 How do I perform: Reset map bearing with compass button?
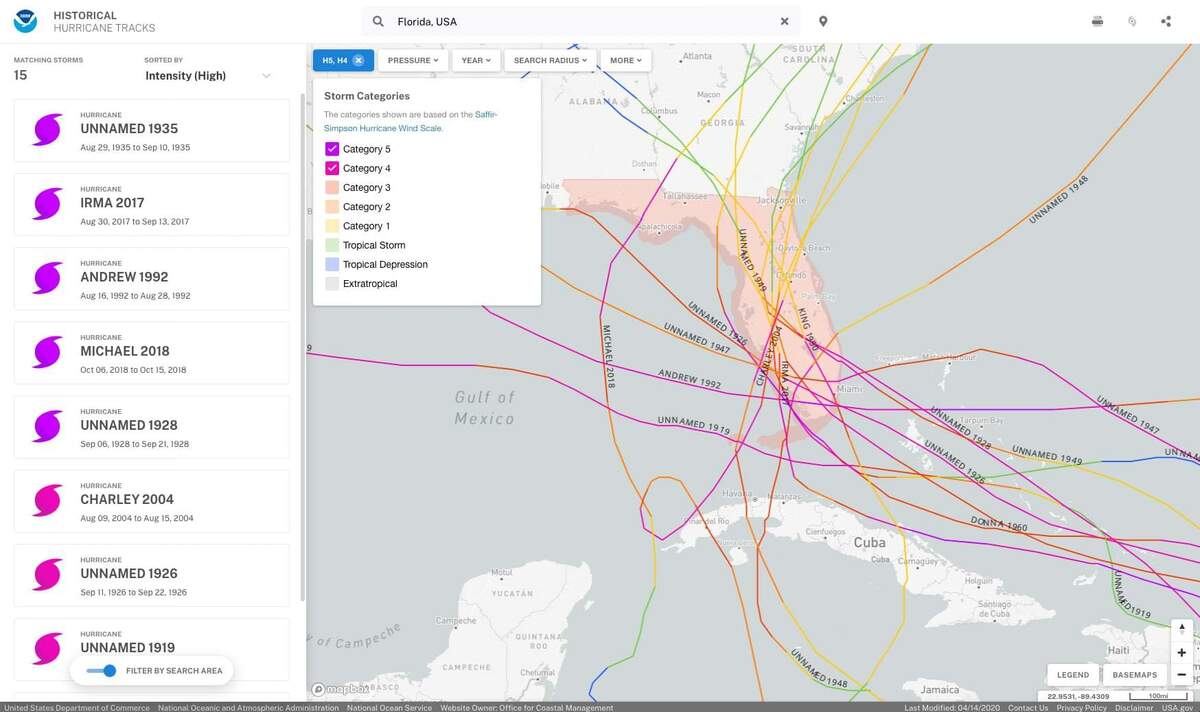point(1182,630)
